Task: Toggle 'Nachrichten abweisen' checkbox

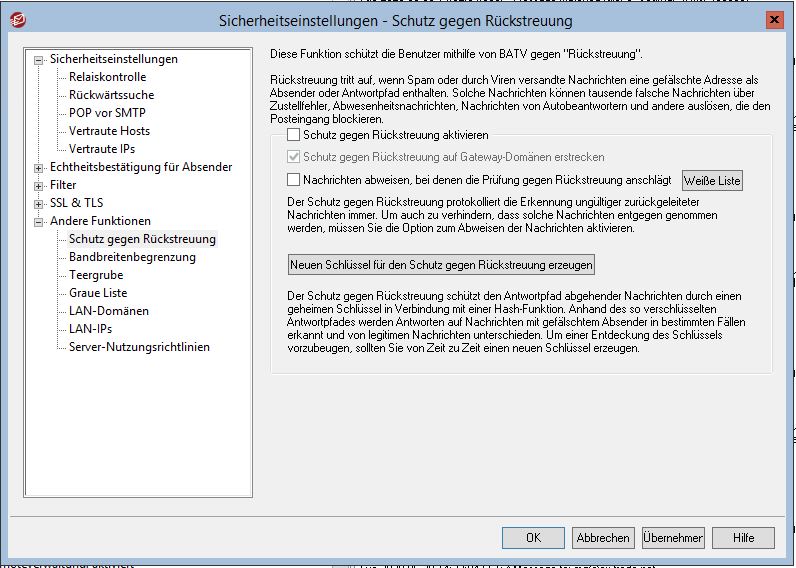Action: click(293, 180)
